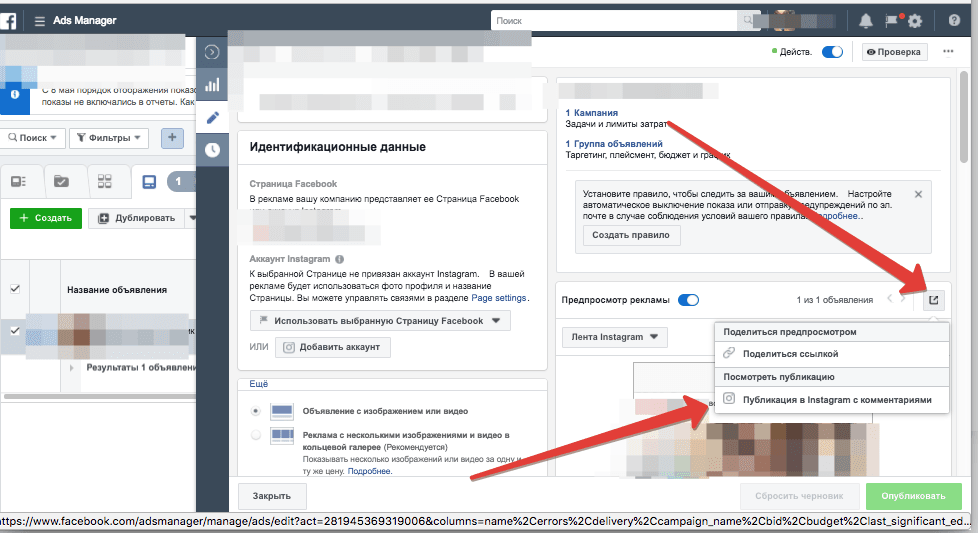Dismiss the rule suggestion notice

coord(918,194)
